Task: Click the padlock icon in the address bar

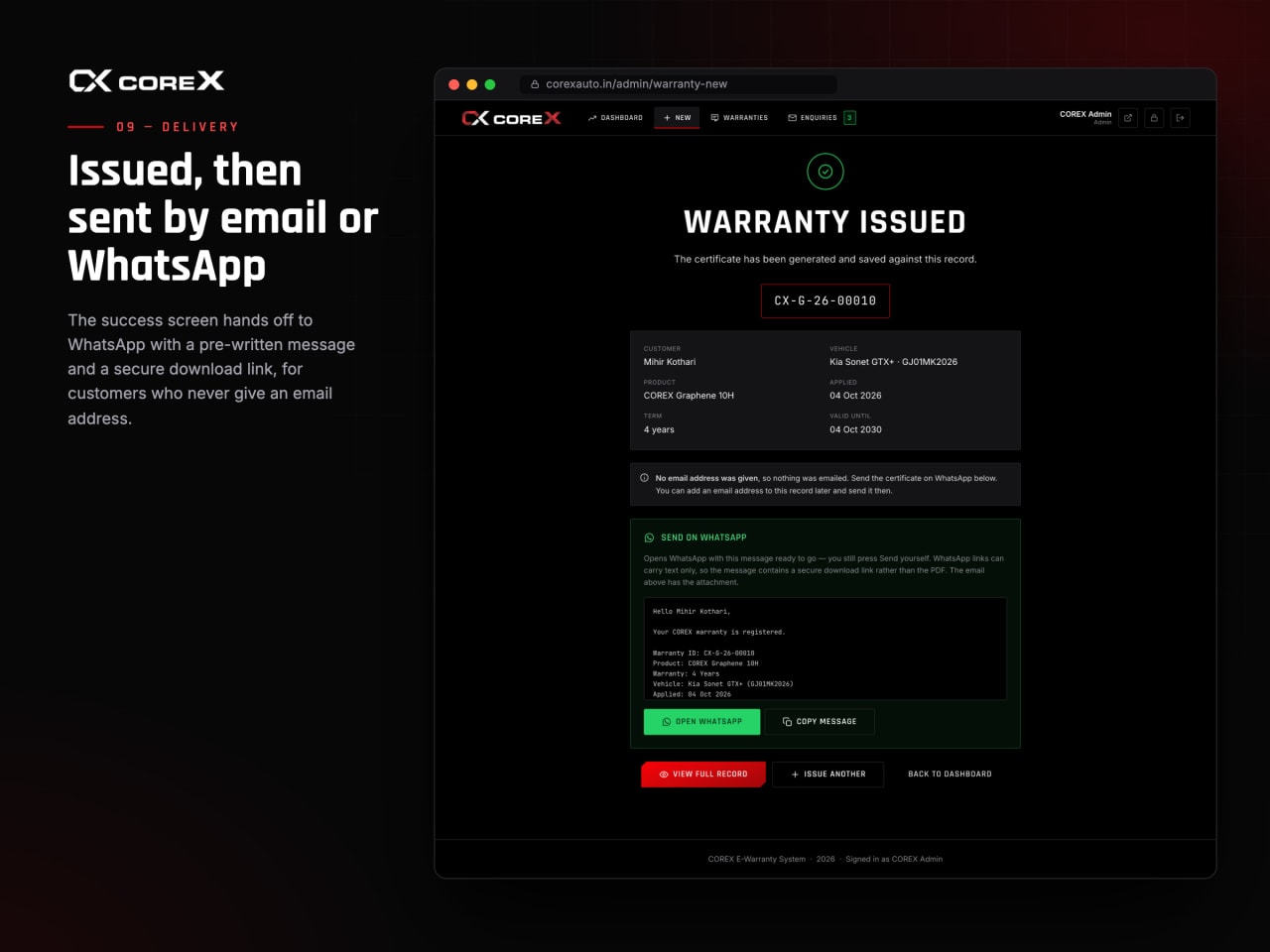Action: tap(535, 84)
